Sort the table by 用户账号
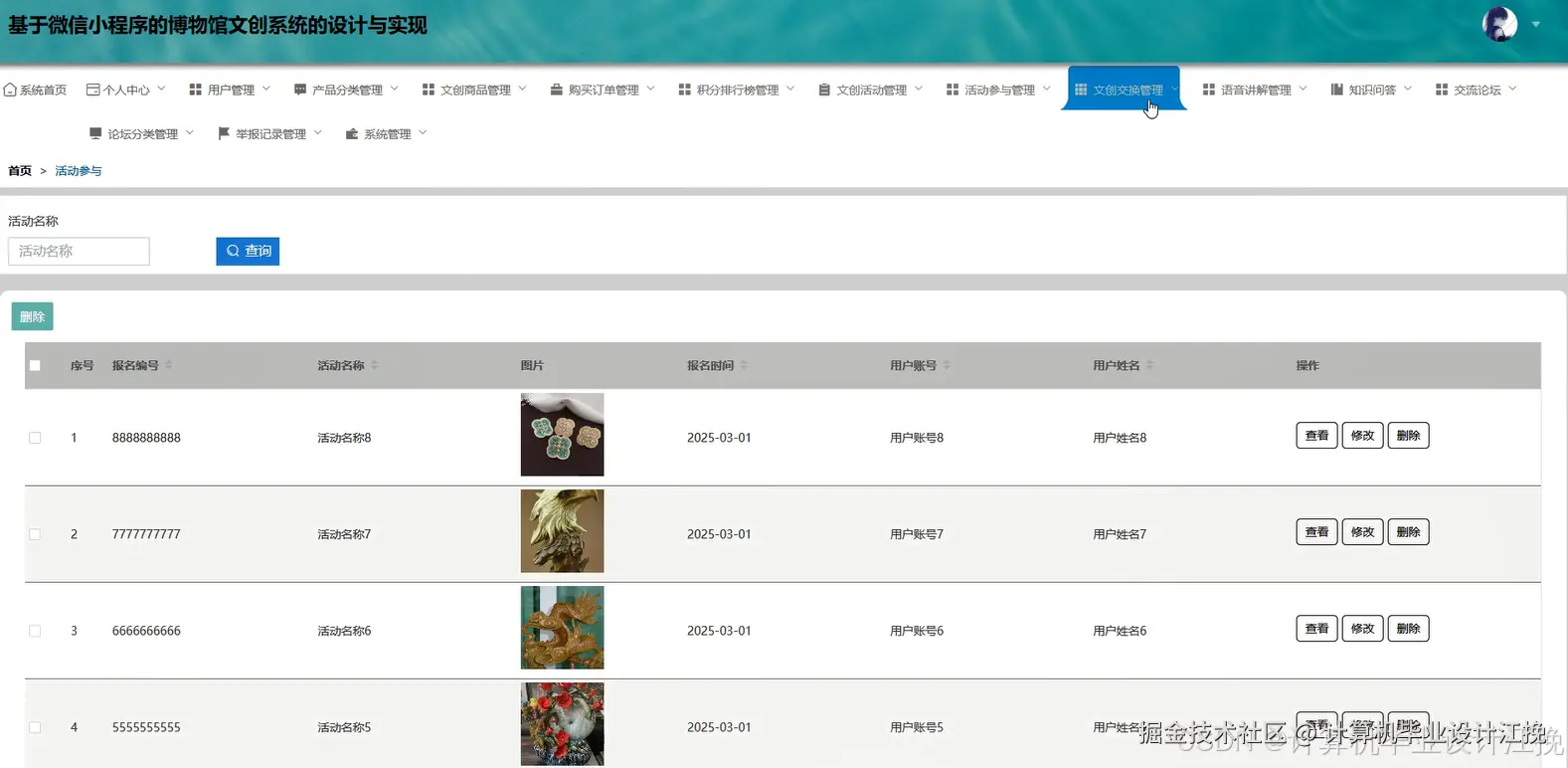This screenshot has width=1568, height=768. pos(947,365)
